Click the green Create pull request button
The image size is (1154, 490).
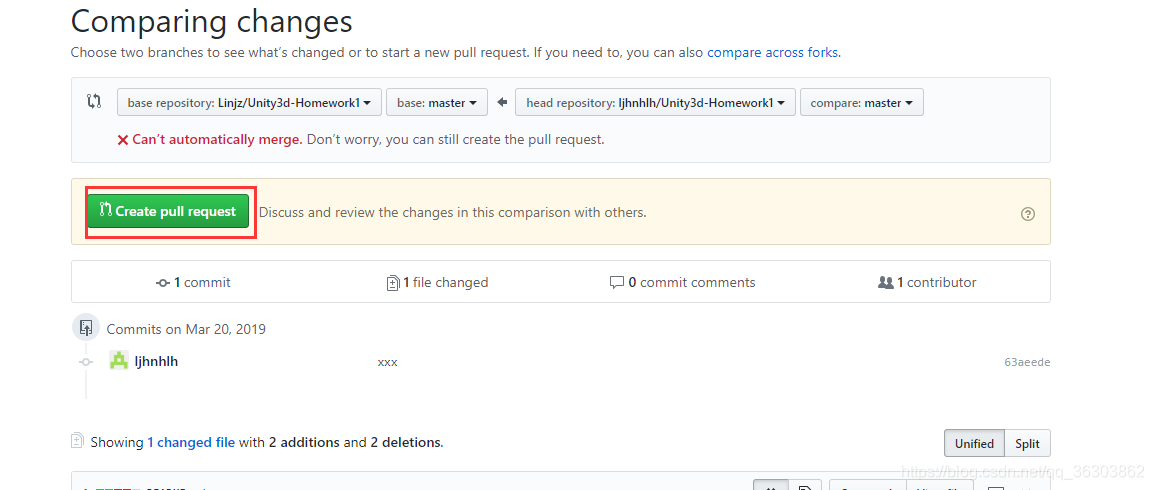coord(169,211)
